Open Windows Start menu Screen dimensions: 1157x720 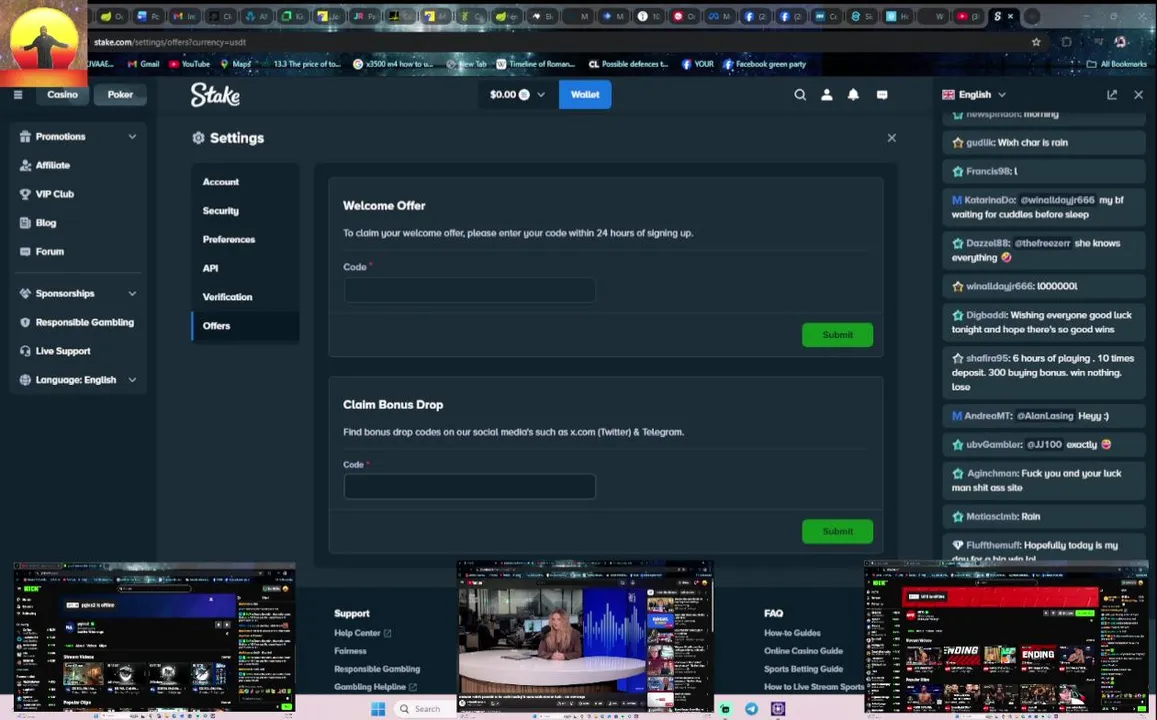point(378,709)
